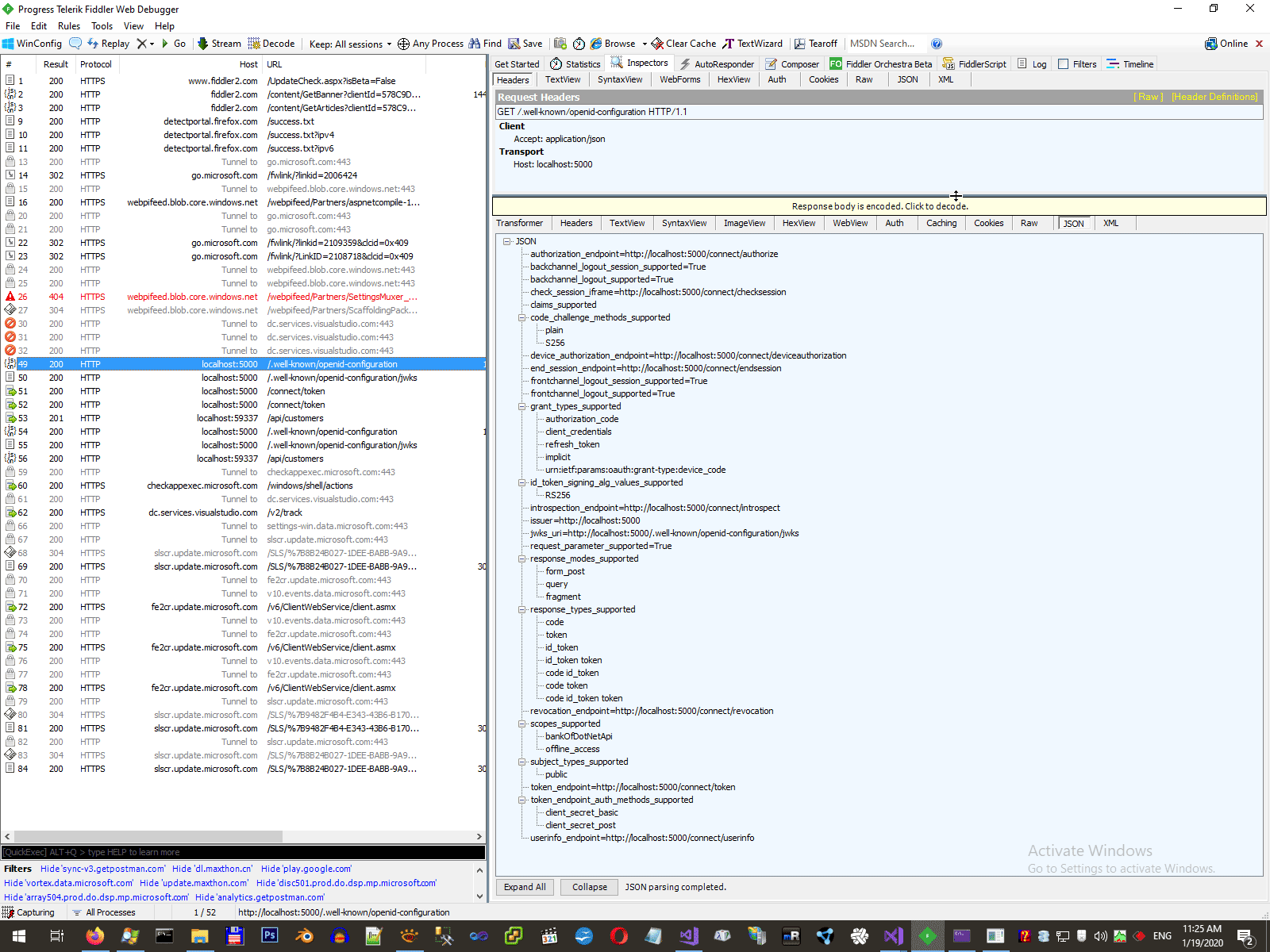Open the Rules menu
The width and height of the screenshot is (1270, 952).
click(x=69, y=26)
